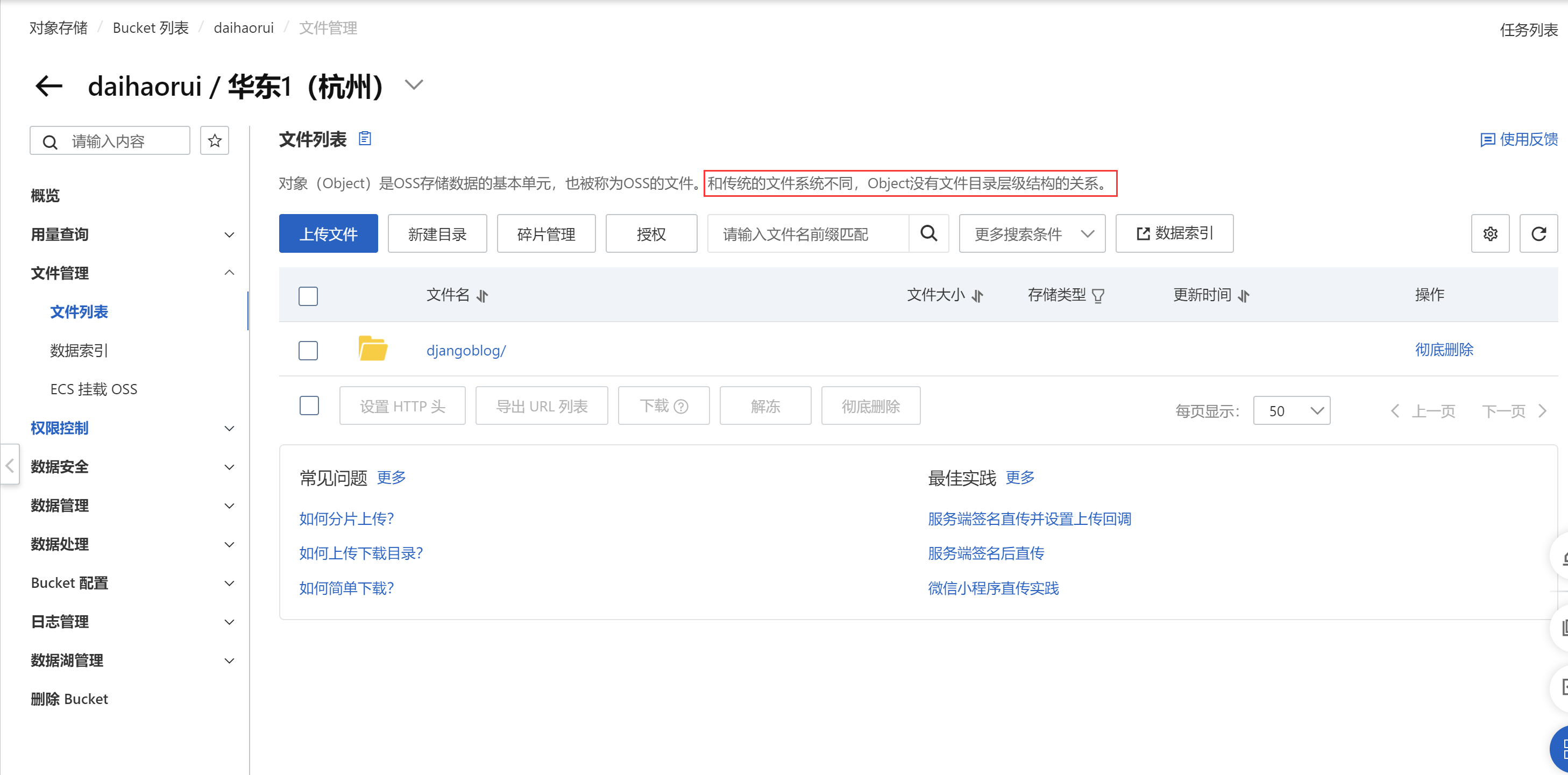
Task: Sort by 文件名 using its sort icon
Action: pos(482,296)
